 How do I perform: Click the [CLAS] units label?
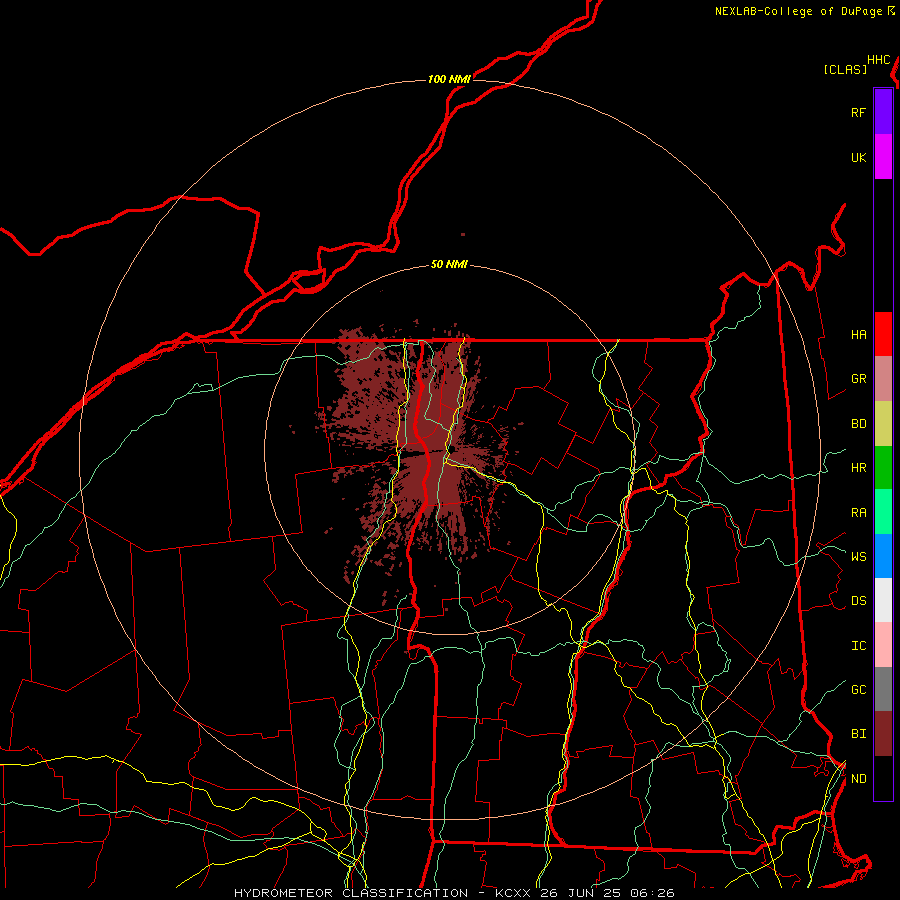point(845,70)
